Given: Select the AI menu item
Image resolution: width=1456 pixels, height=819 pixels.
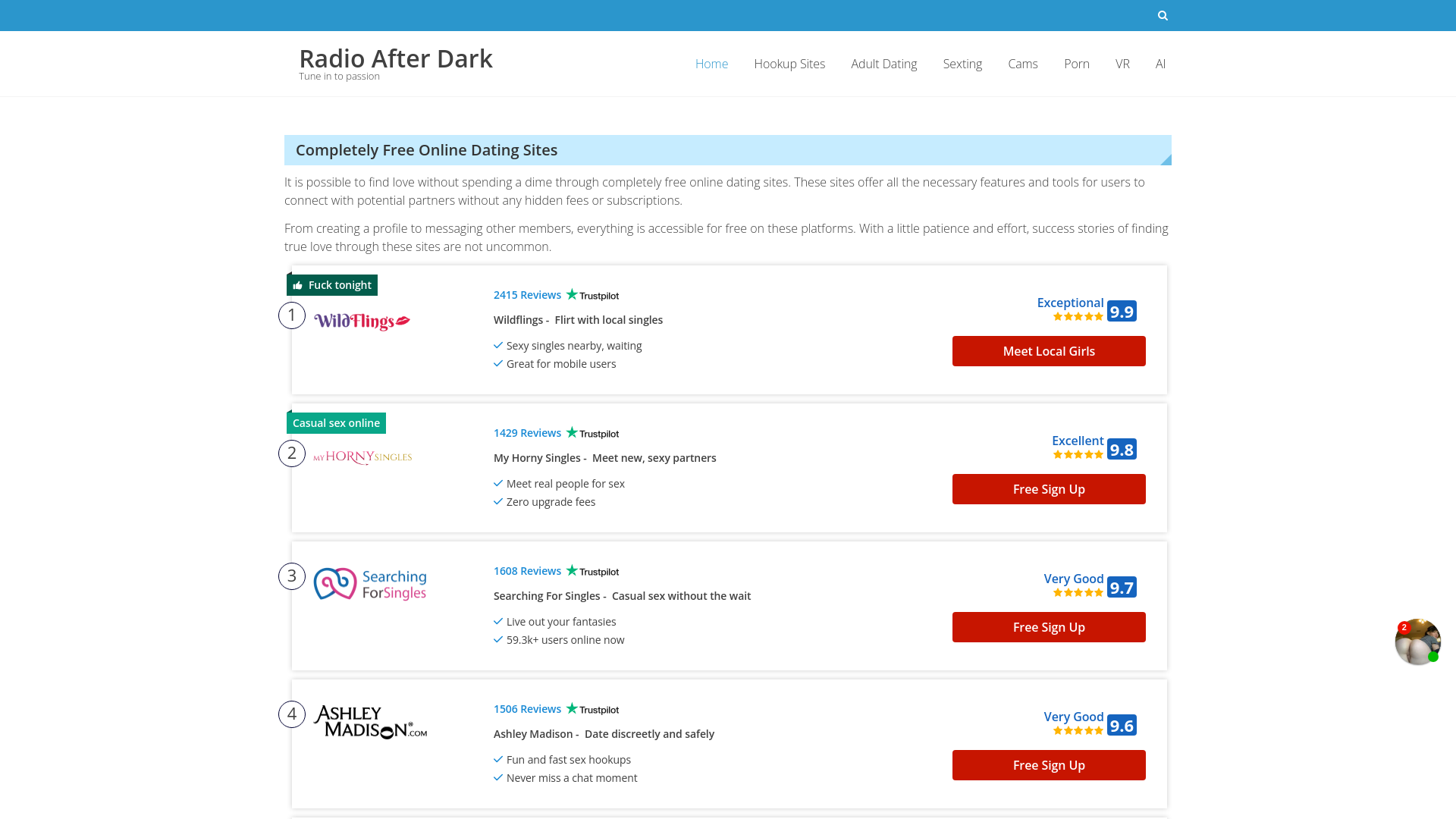Looking at the screenshot, I should coord(1160,64).
